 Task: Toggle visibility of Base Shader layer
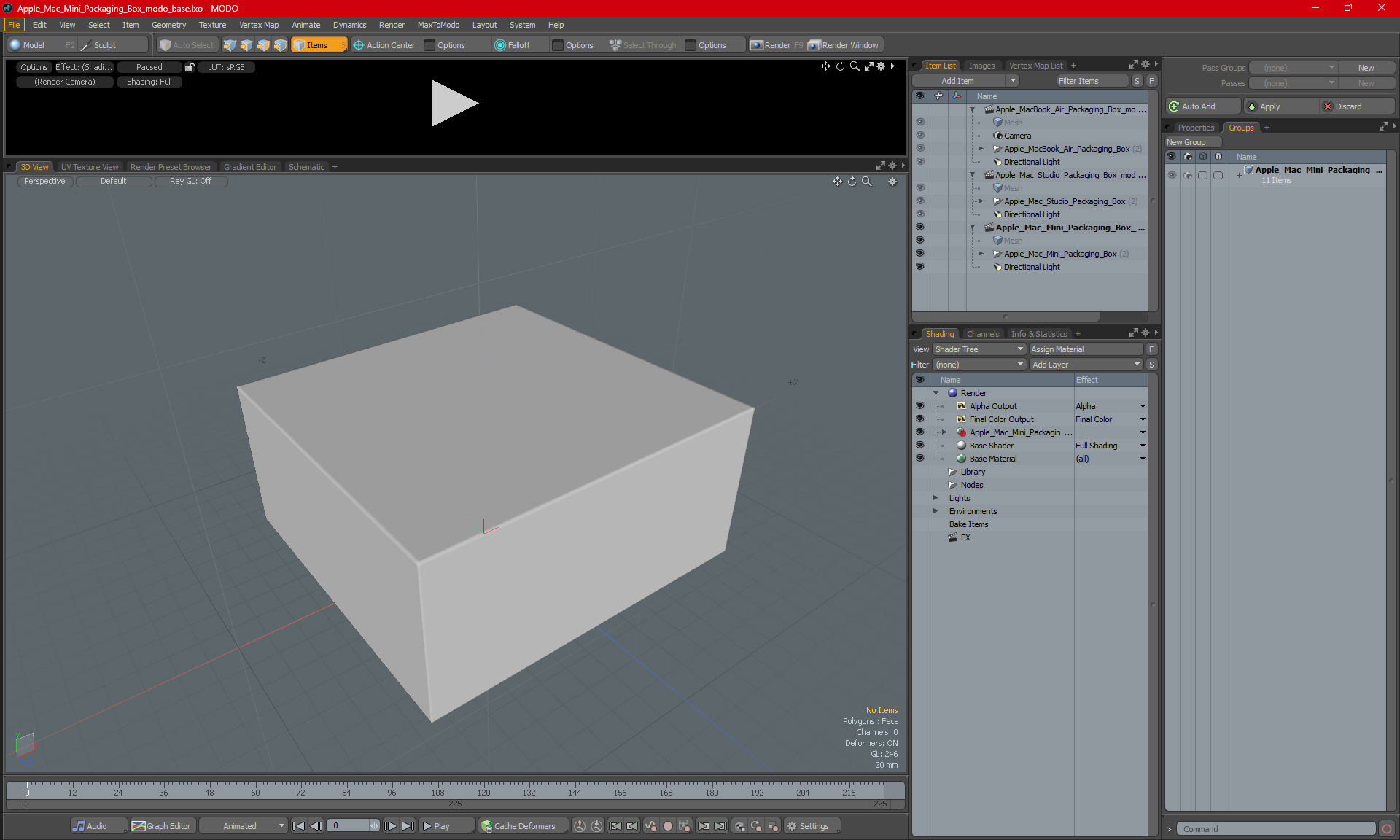point(919,446)
